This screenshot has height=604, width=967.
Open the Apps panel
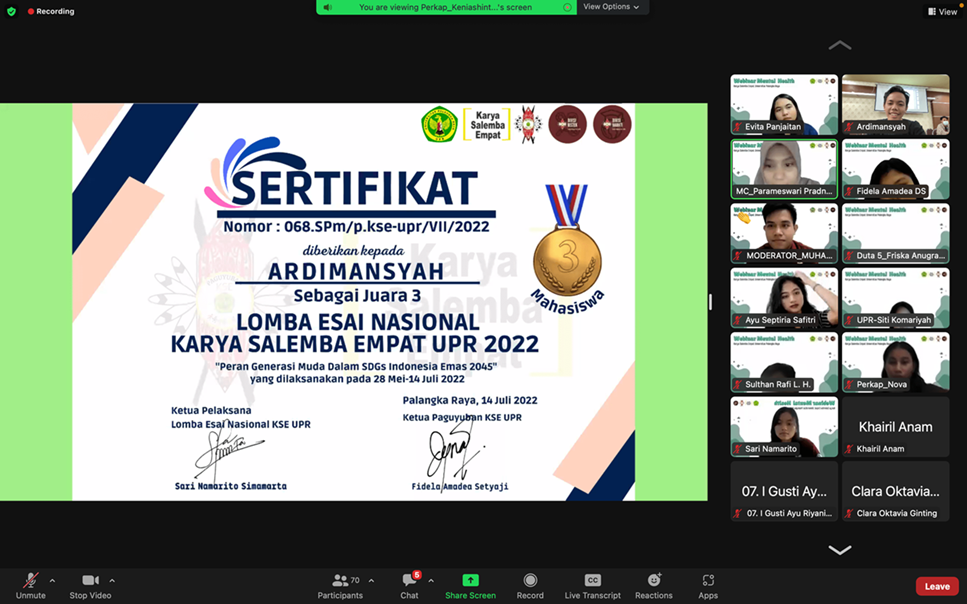click(x=708, y=585)
